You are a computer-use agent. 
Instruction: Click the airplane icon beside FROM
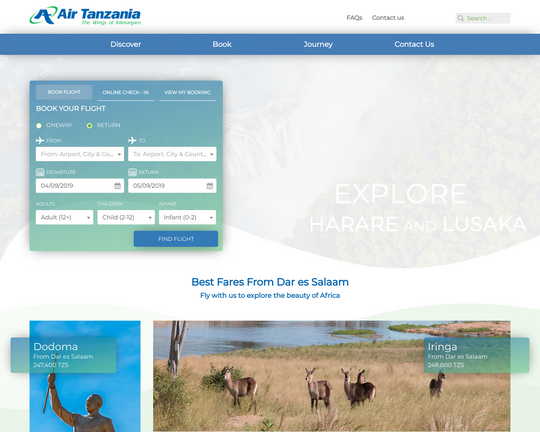point(40,140)
